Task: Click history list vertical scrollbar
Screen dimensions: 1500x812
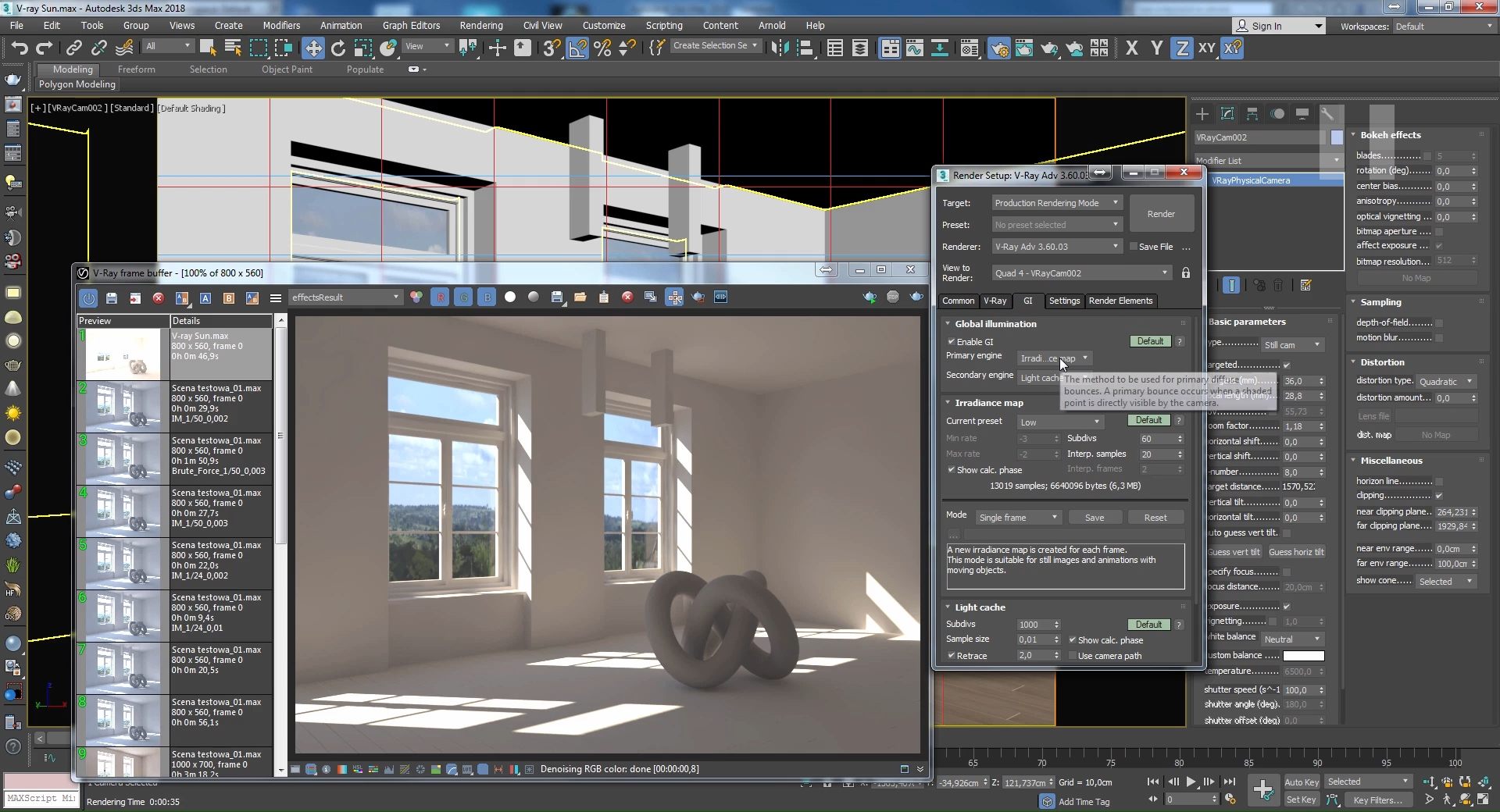Action: [280, 437]
